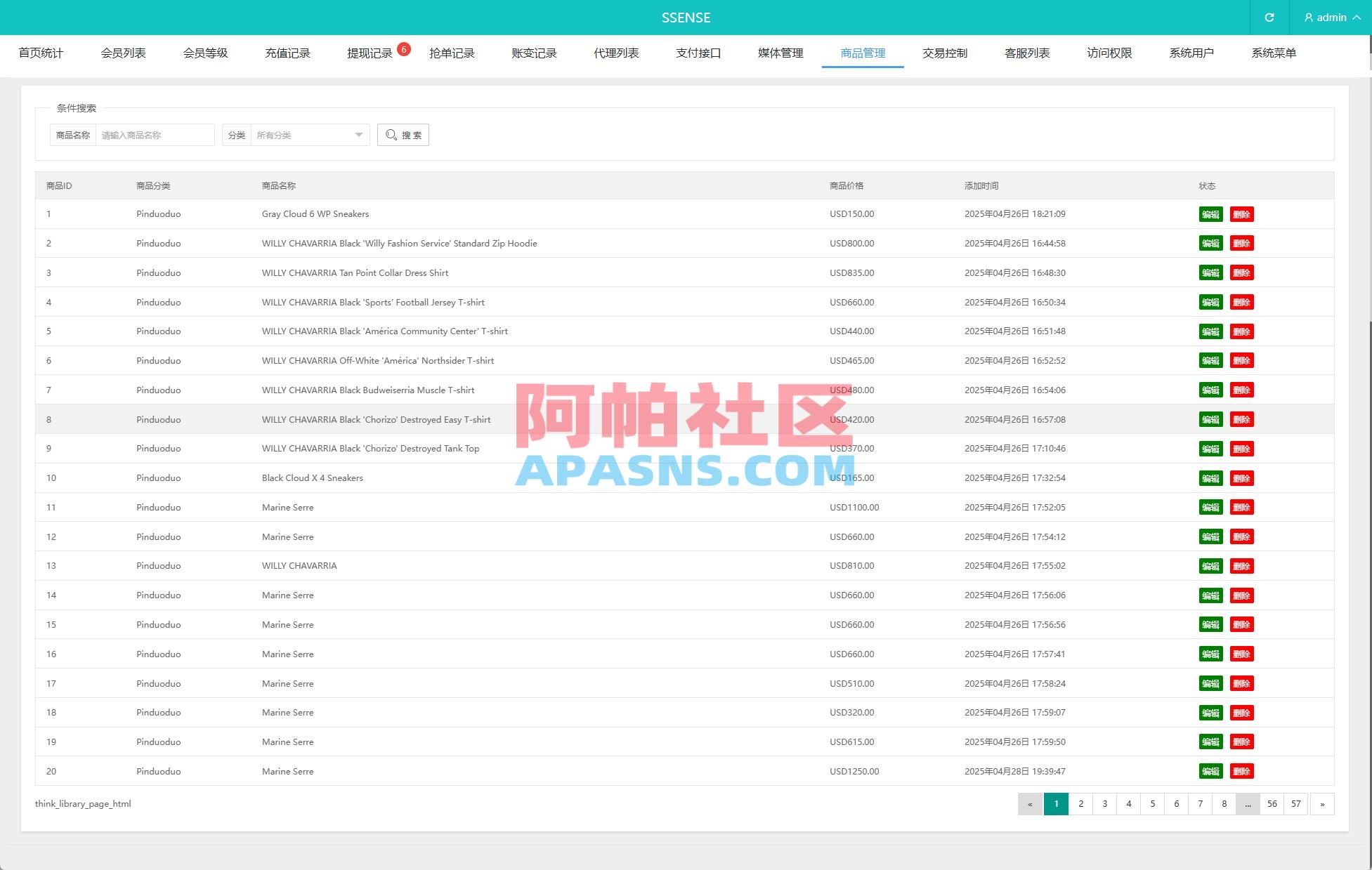Click the red badge on 提现记录 tab

point(403,48)
